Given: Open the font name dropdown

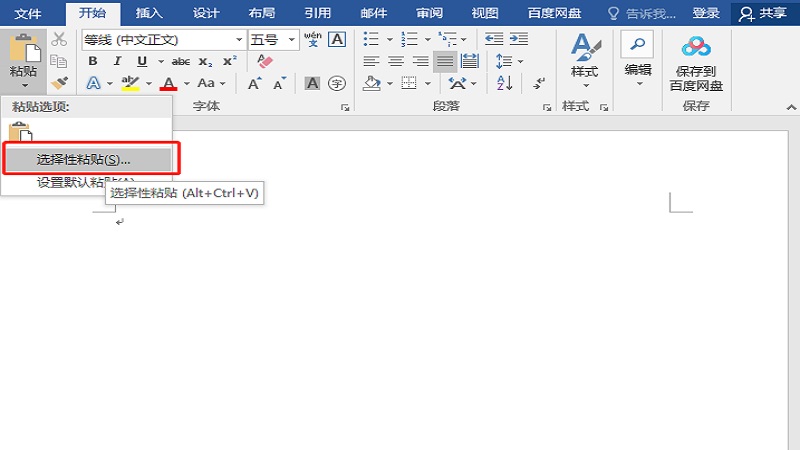Looking at the screenshot, I should pyautogui.click(x=239, y=40).
